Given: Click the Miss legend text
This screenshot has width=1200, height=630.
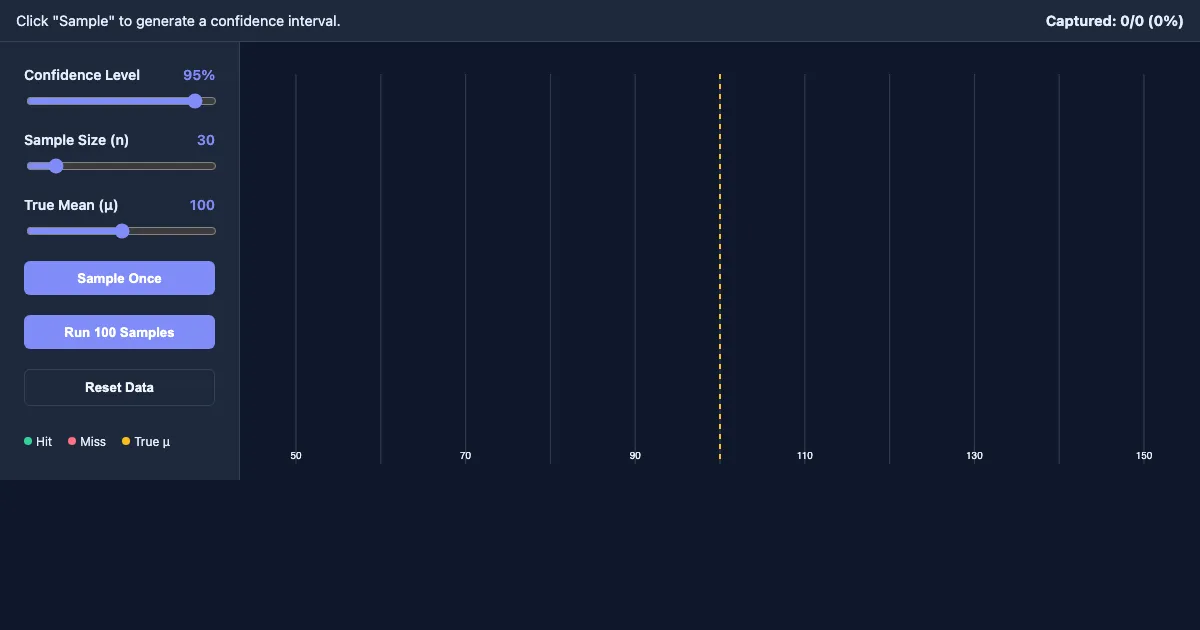Looking at the screenshot, I should click(93, 441).
